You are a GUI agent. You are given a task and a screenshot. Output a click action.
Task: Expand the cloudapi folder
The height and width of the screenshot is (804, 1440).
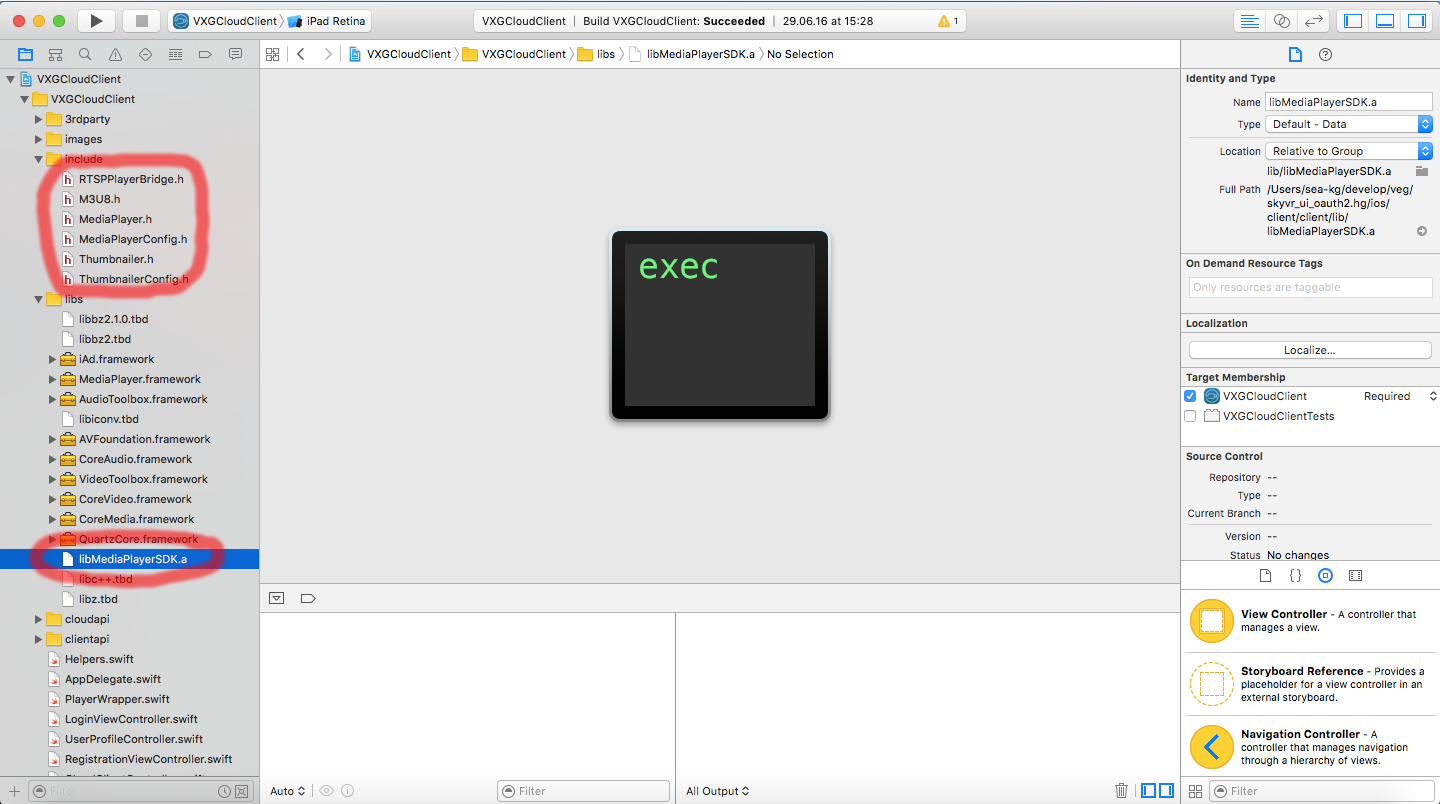pos(39,619)
